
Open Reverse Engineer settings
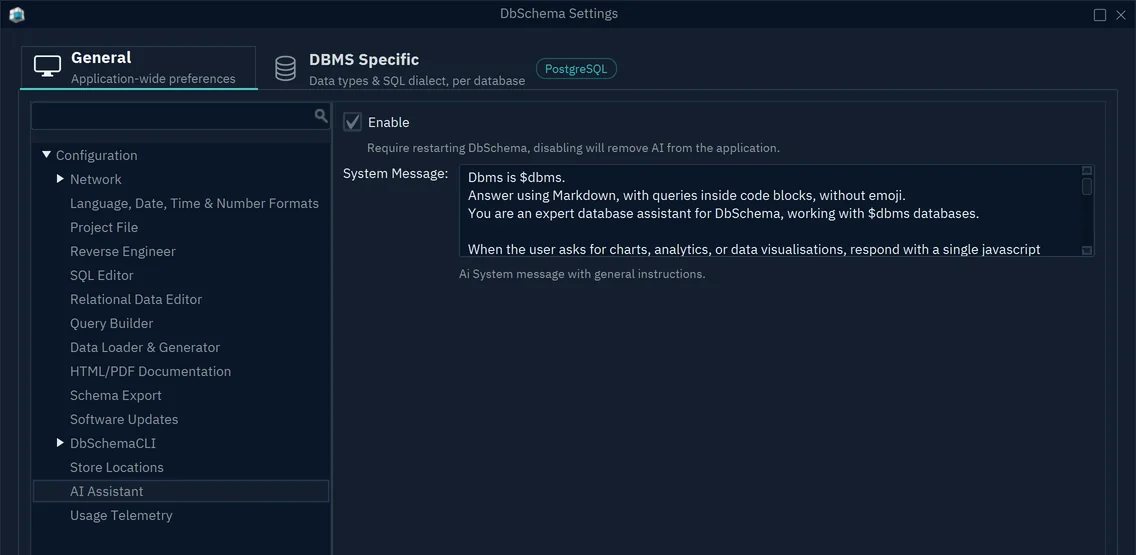(122, 251)
